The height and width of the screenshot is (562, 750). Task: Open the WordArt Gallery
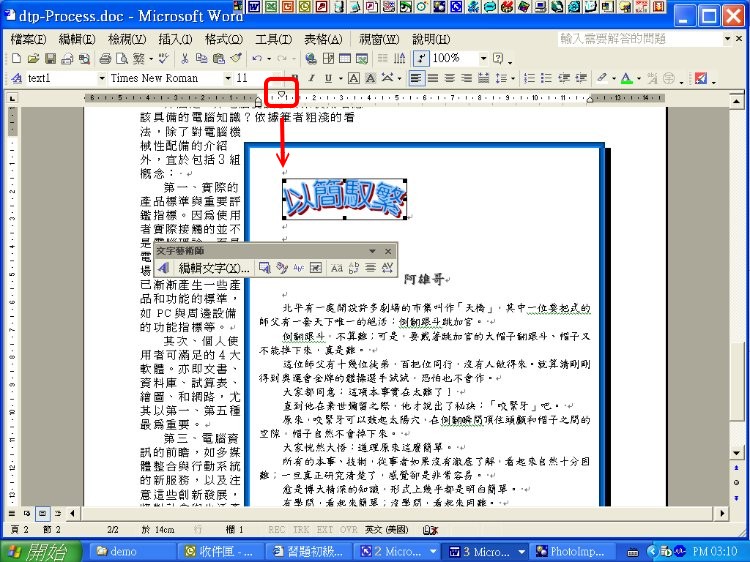pos(265,268)
